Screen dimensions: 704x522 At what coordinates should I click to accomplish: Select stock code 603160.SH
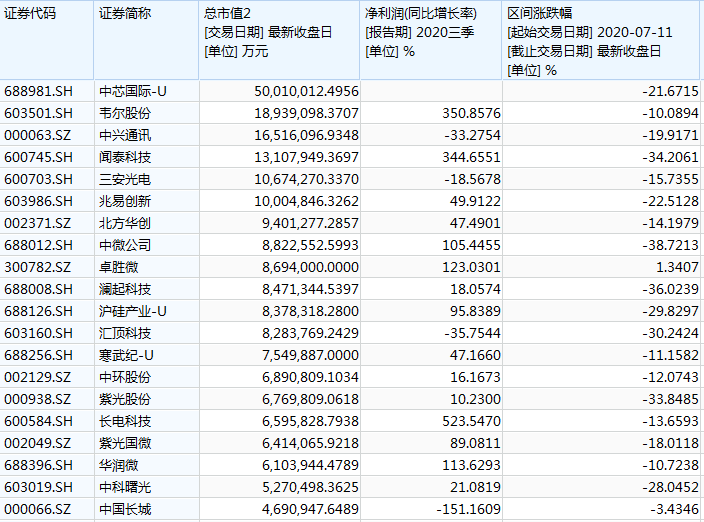[38, 333]
